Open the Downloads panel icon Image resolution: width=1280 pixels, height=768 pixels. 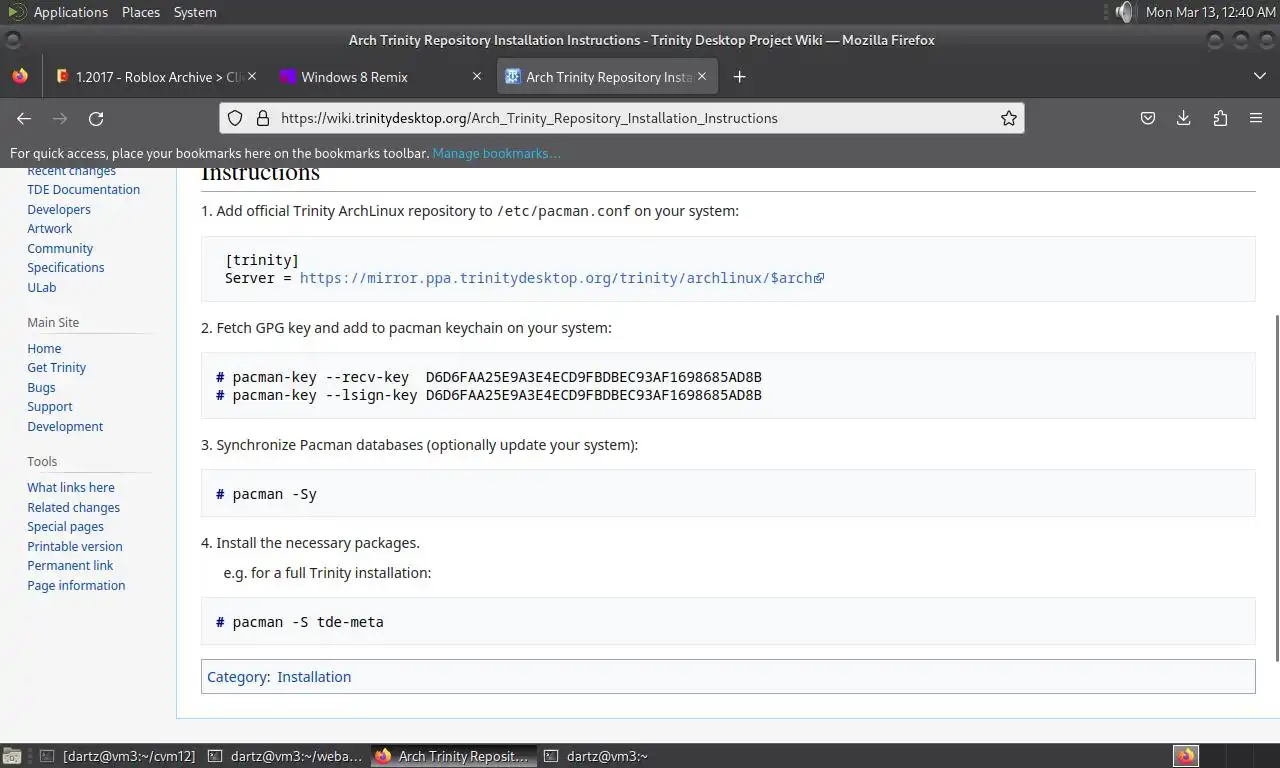[1183, 118]
